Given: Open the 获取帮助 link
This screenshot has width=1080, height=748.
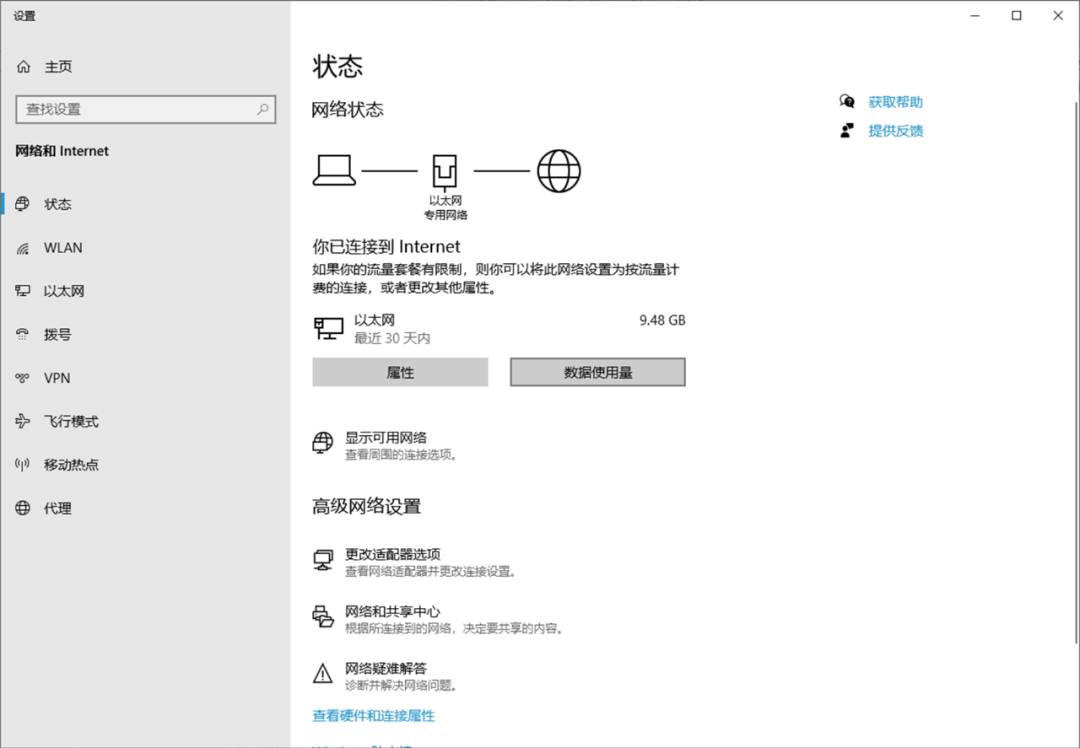Looking at the screenshot, I should point(895,102).
